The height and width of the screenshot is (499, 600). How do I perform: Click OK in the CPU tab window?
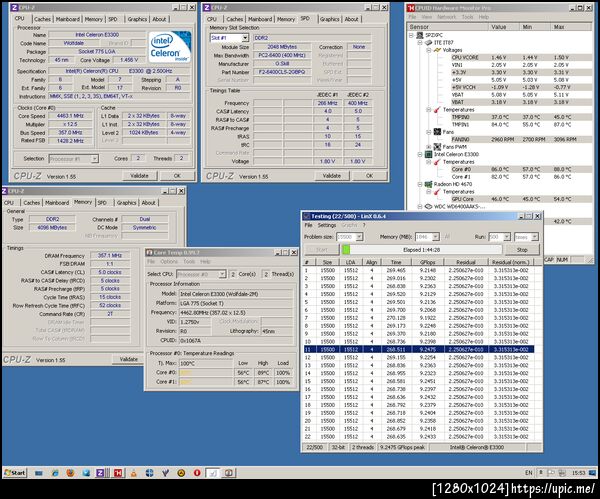(177, 176)
